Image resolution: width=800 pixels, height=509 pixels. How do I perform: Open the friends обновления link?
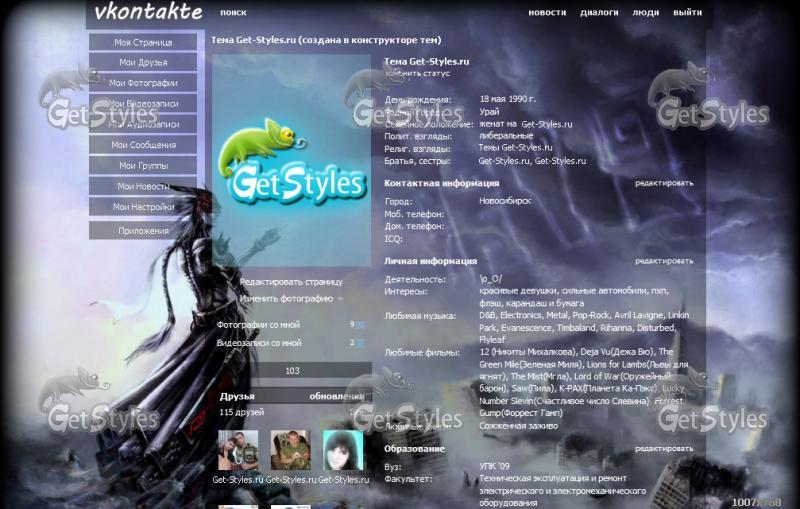tap(337, 396)
